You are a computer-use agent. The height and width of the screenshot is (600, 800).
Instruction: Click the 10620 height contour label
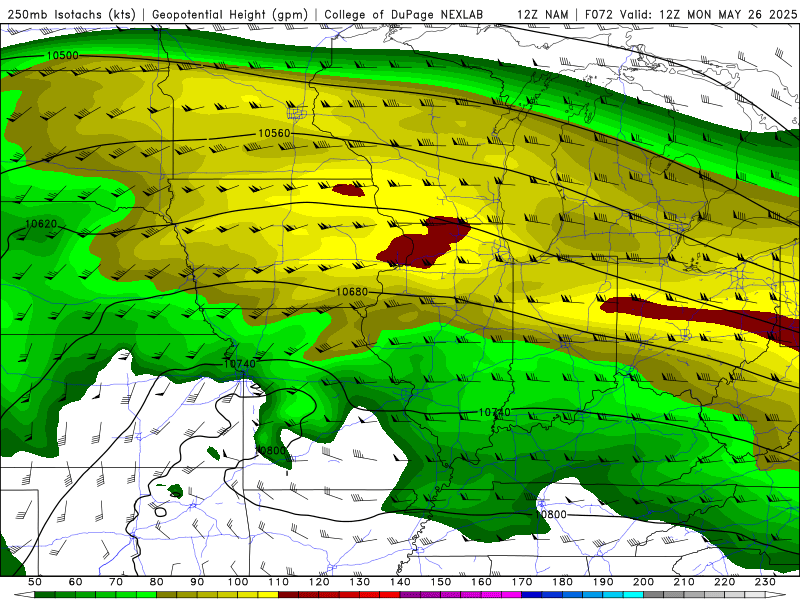click(x=41, y=224)
